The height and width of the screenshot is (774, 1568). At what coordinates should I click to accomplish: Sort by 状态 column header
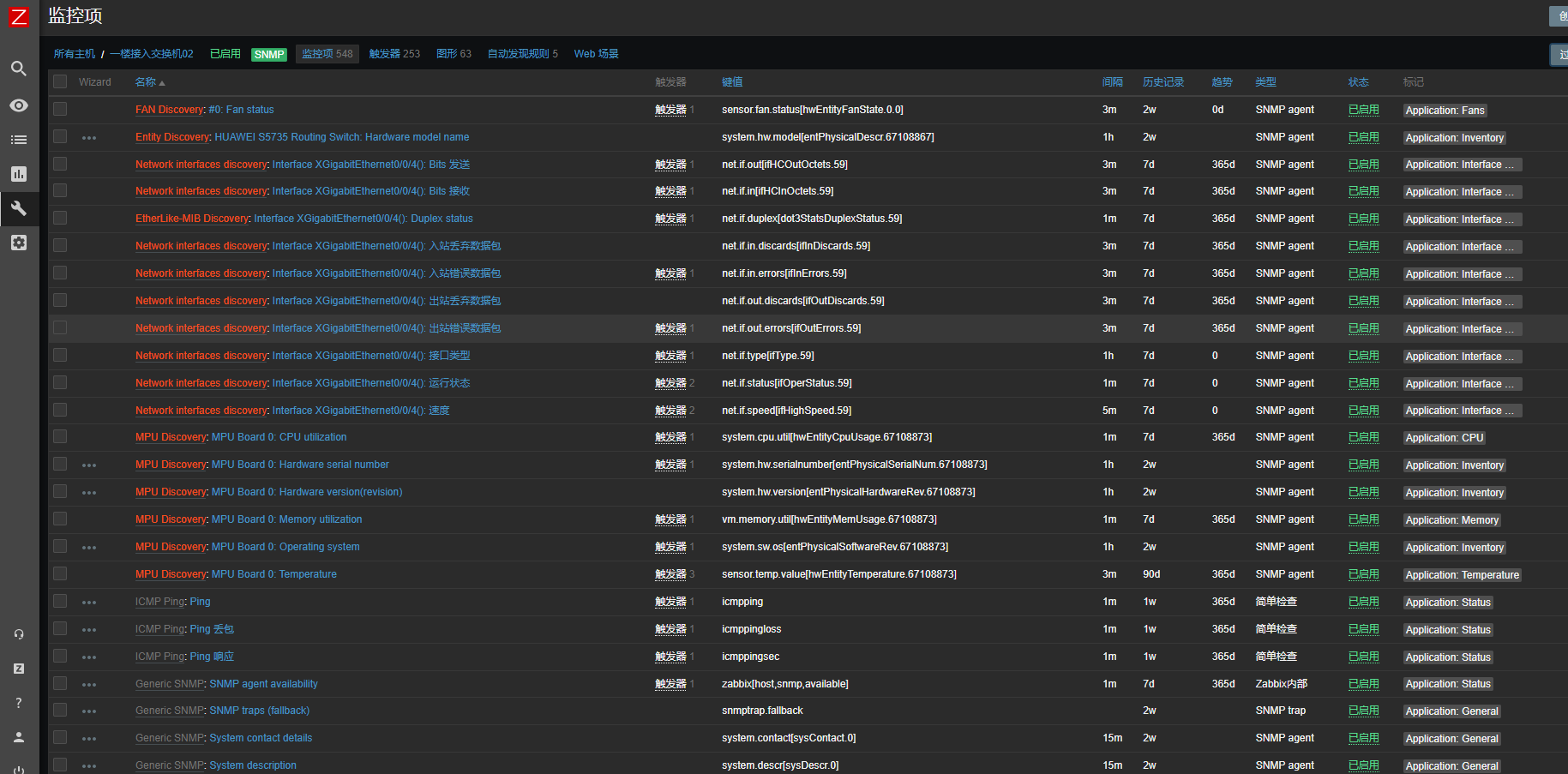(x=1359, y=82)
